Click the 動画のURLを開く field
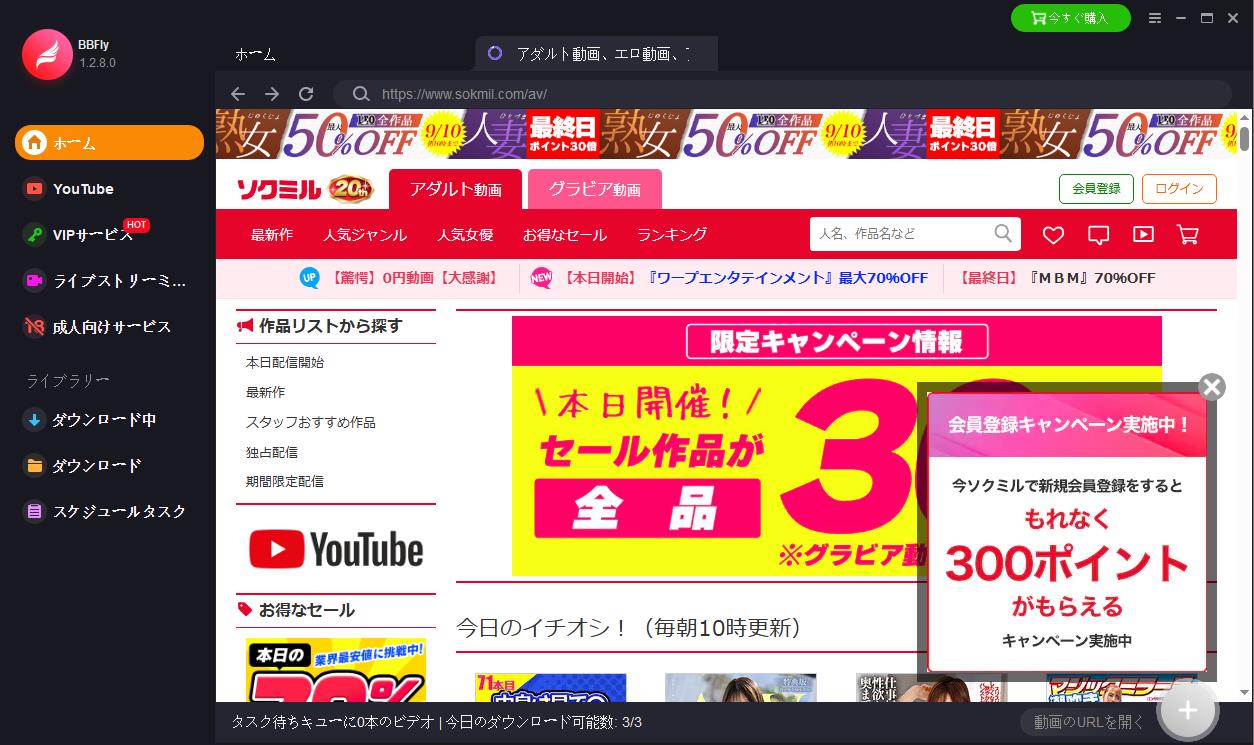The image size is (1254, 745). point(1088,722)
